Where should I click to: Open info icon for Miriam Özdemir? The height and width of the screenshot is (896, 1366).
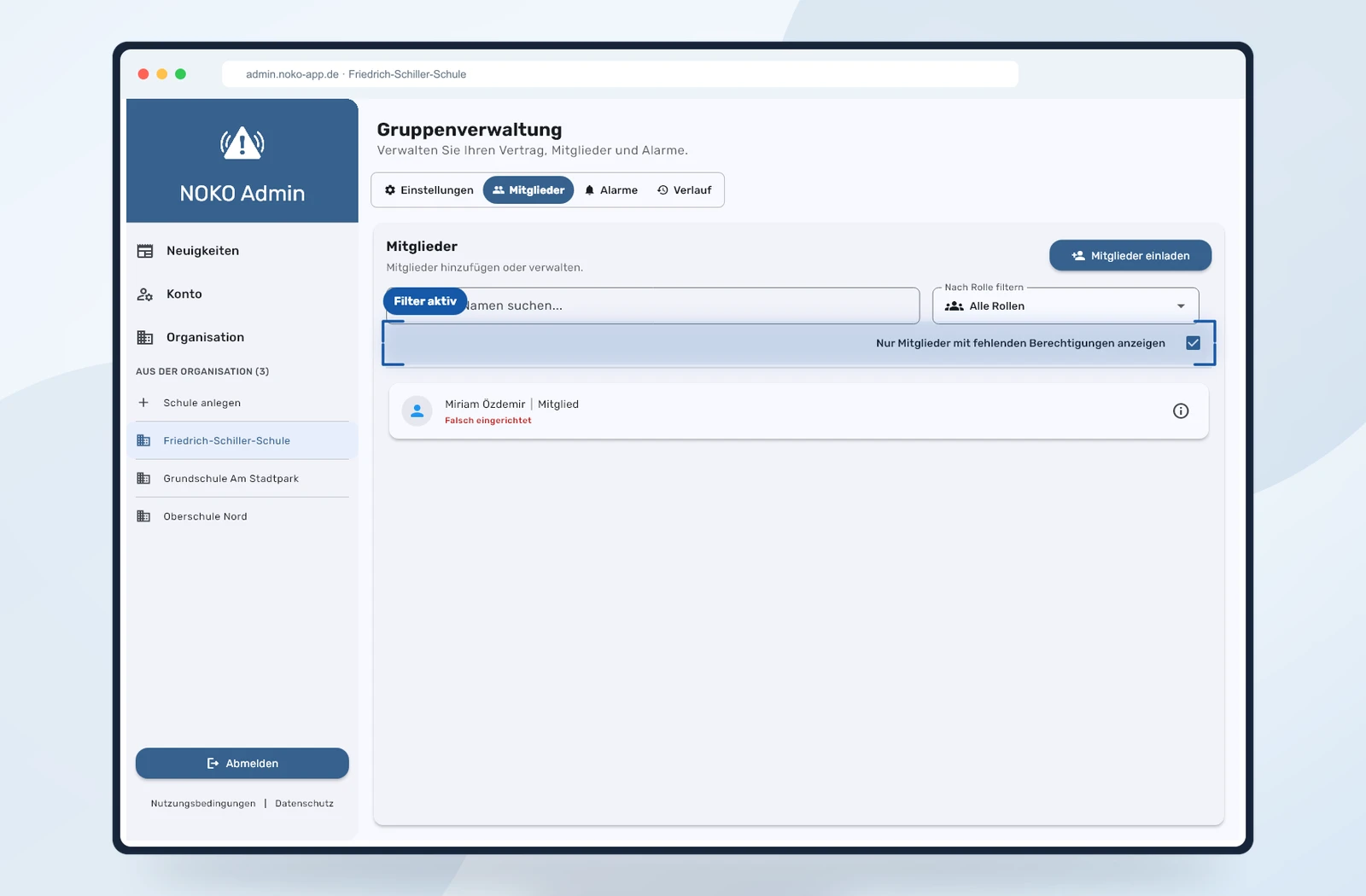[1181, 411]
